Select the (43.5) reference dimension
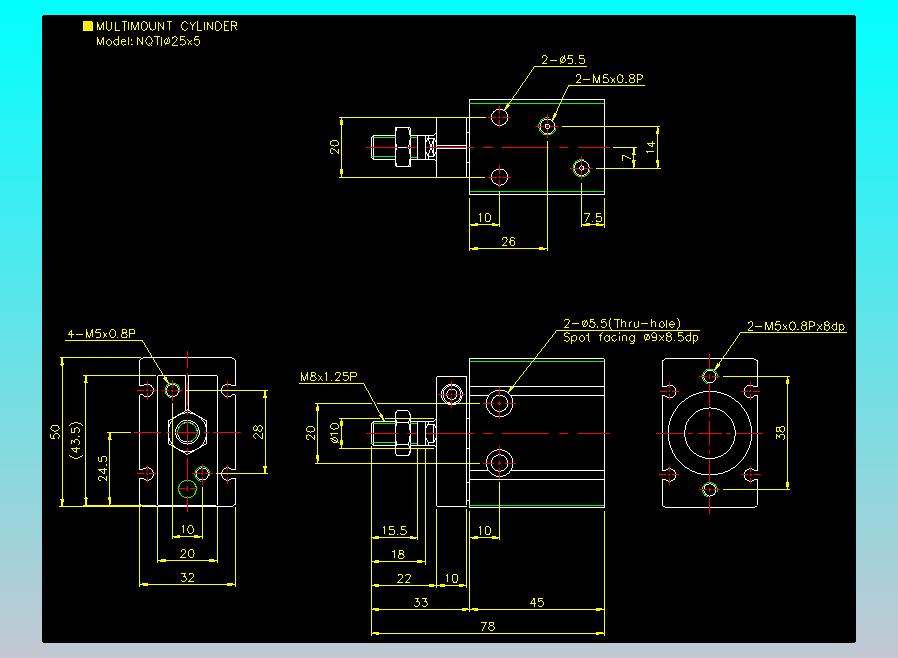The height and width of the screenshot is (658, 898). 76,440
